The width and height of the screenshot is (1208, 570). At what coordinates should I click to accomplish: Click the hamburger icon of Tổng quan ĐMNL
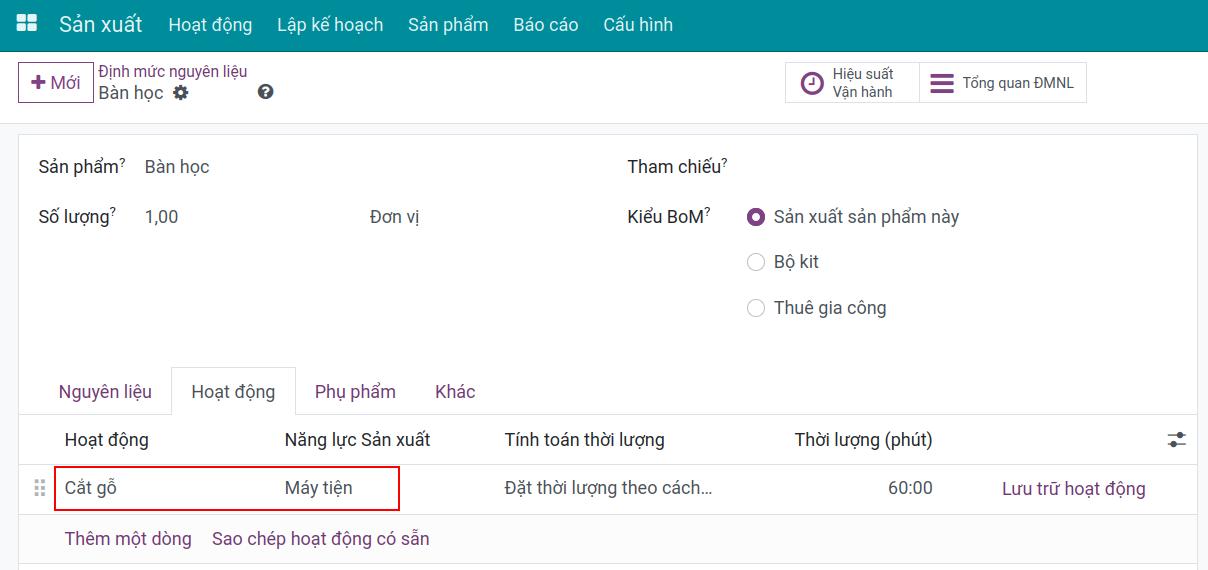tap(942, 83)
